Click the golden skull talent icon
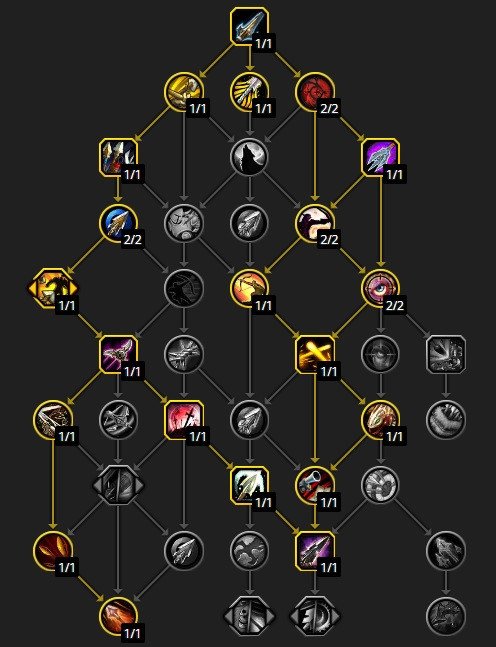 click(x=184, y=92)
